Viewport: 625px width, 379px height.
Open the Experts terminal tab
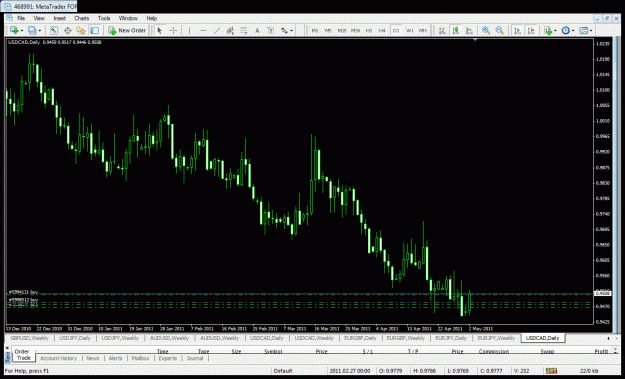click(167, 358)
